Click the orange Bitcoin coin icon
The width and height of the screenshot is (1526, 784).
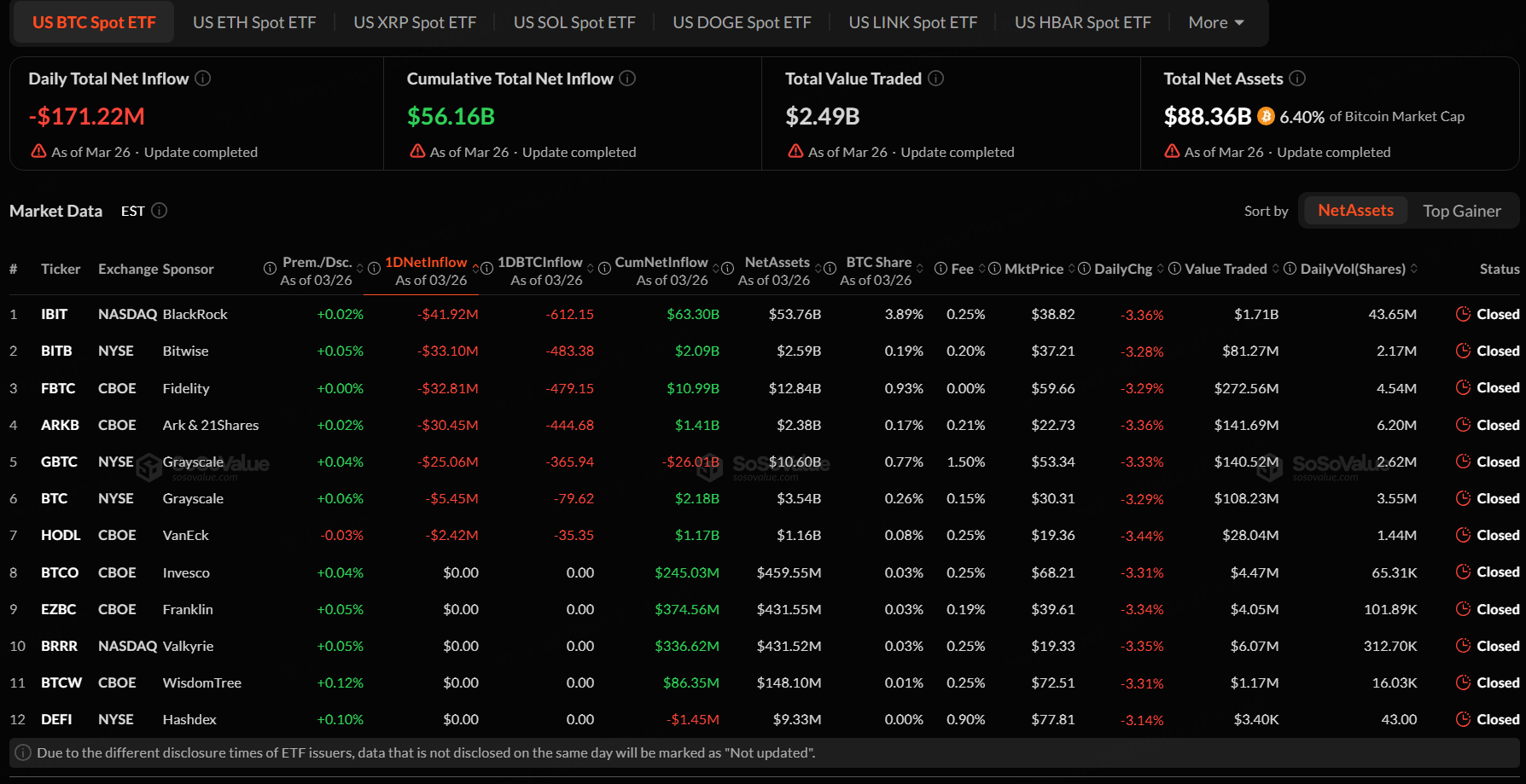1266,117
